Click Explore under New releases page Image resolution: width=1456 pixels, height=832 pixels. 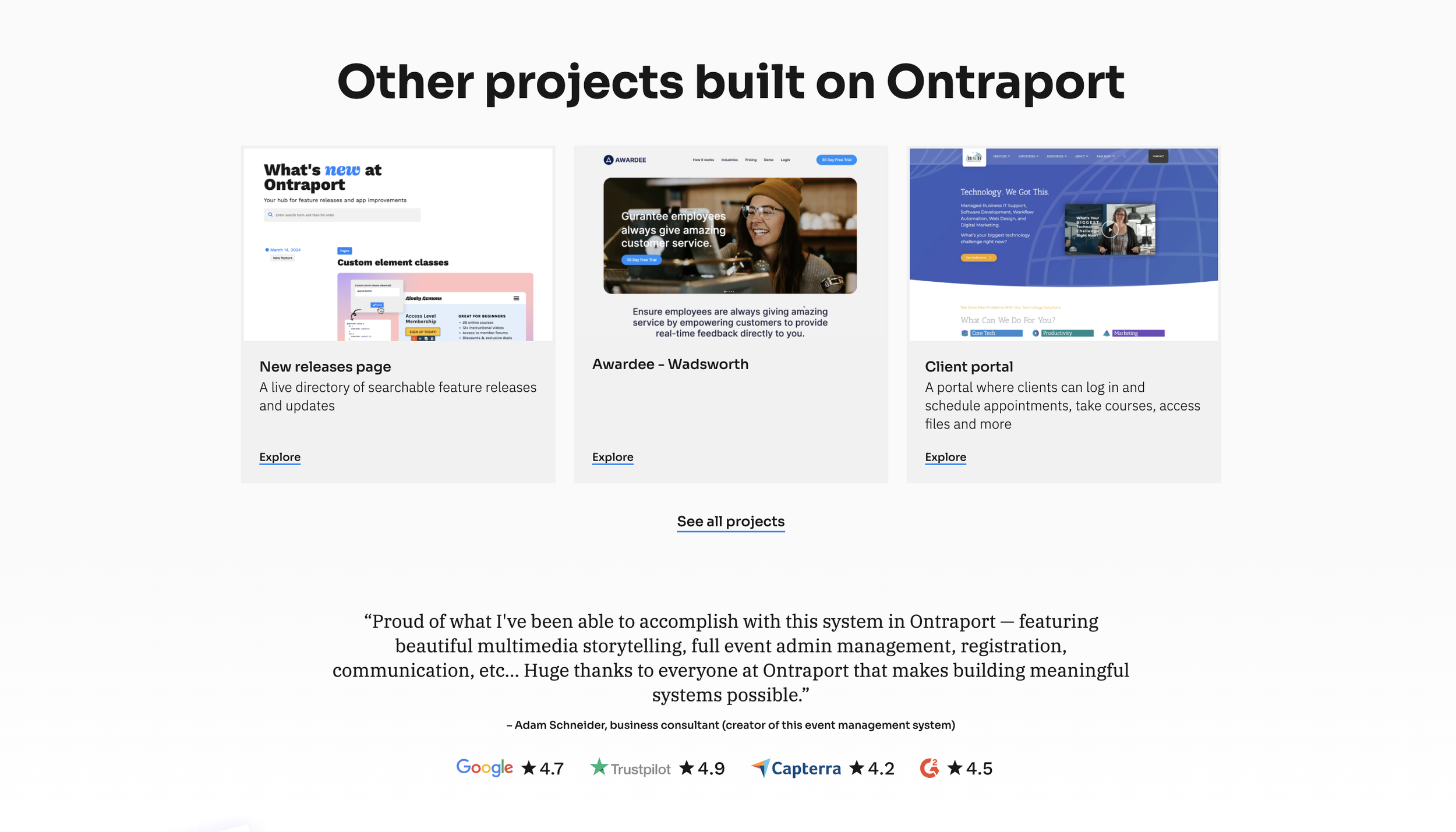tap(280, 457)
